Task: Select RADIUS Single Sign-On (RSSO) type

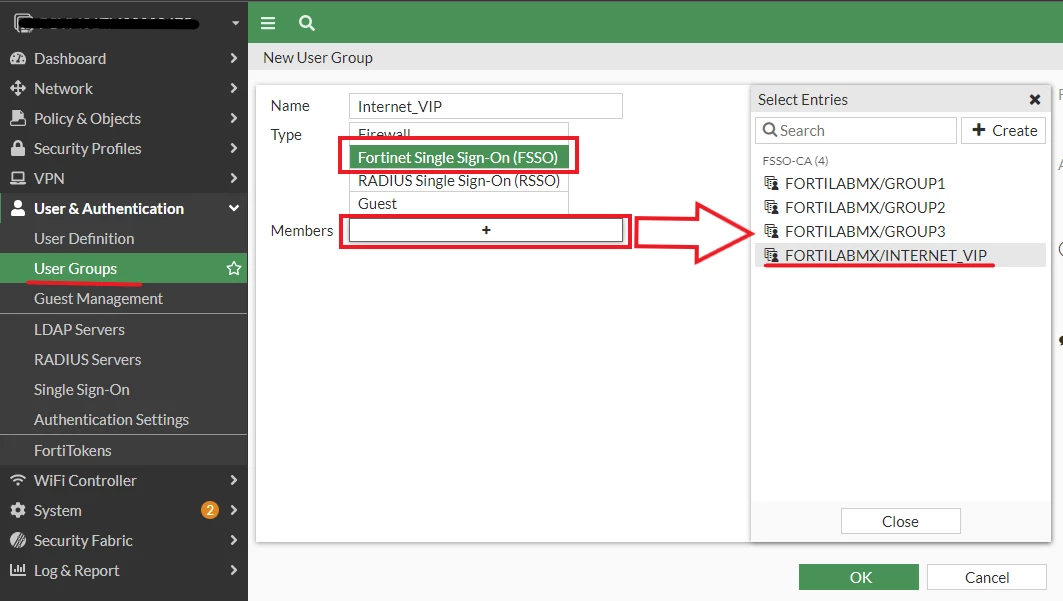Action: (x=459, y=181)
